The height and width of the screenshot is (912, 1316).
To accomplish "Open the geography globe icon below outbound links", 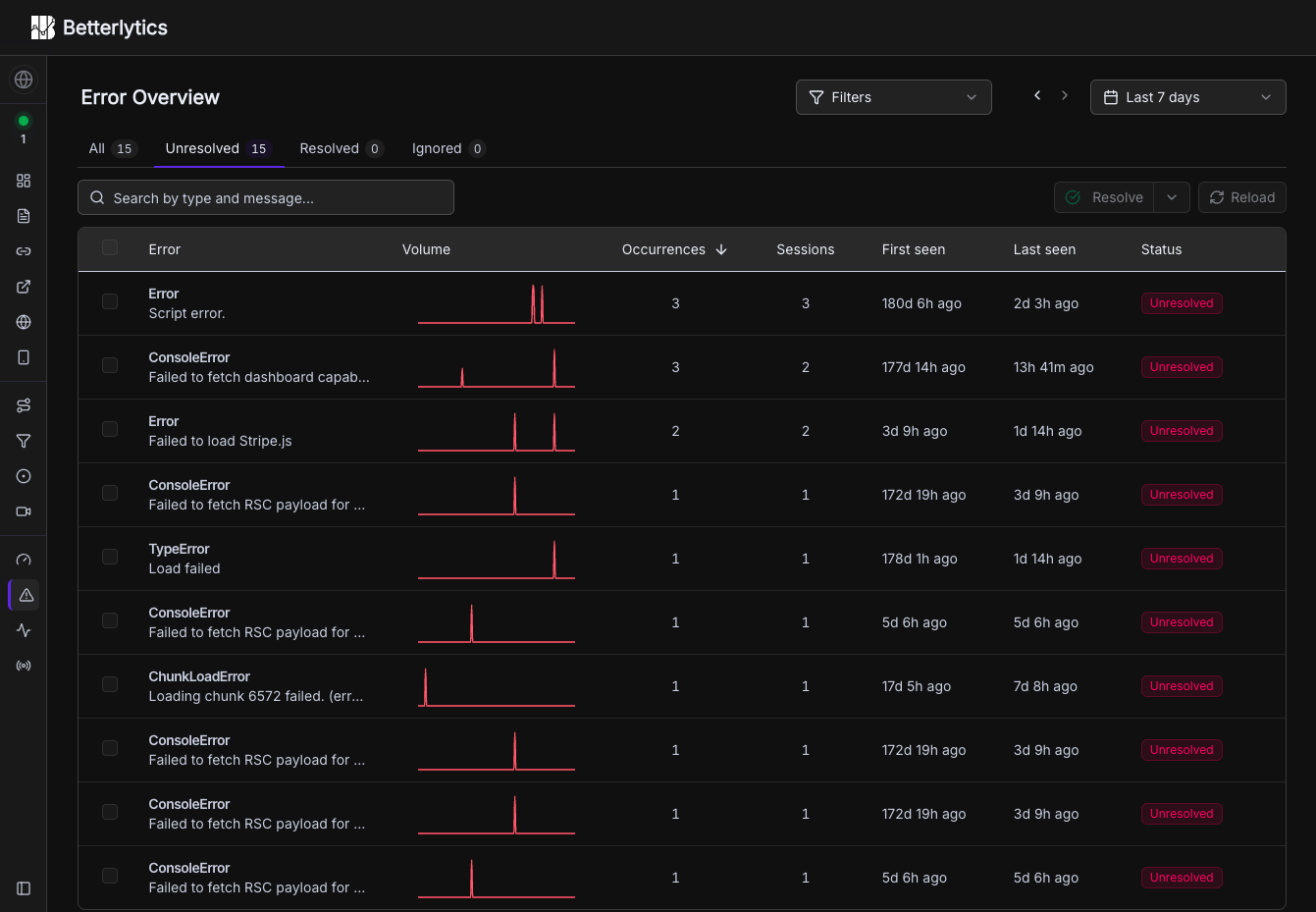I will [x=24, y=322].
